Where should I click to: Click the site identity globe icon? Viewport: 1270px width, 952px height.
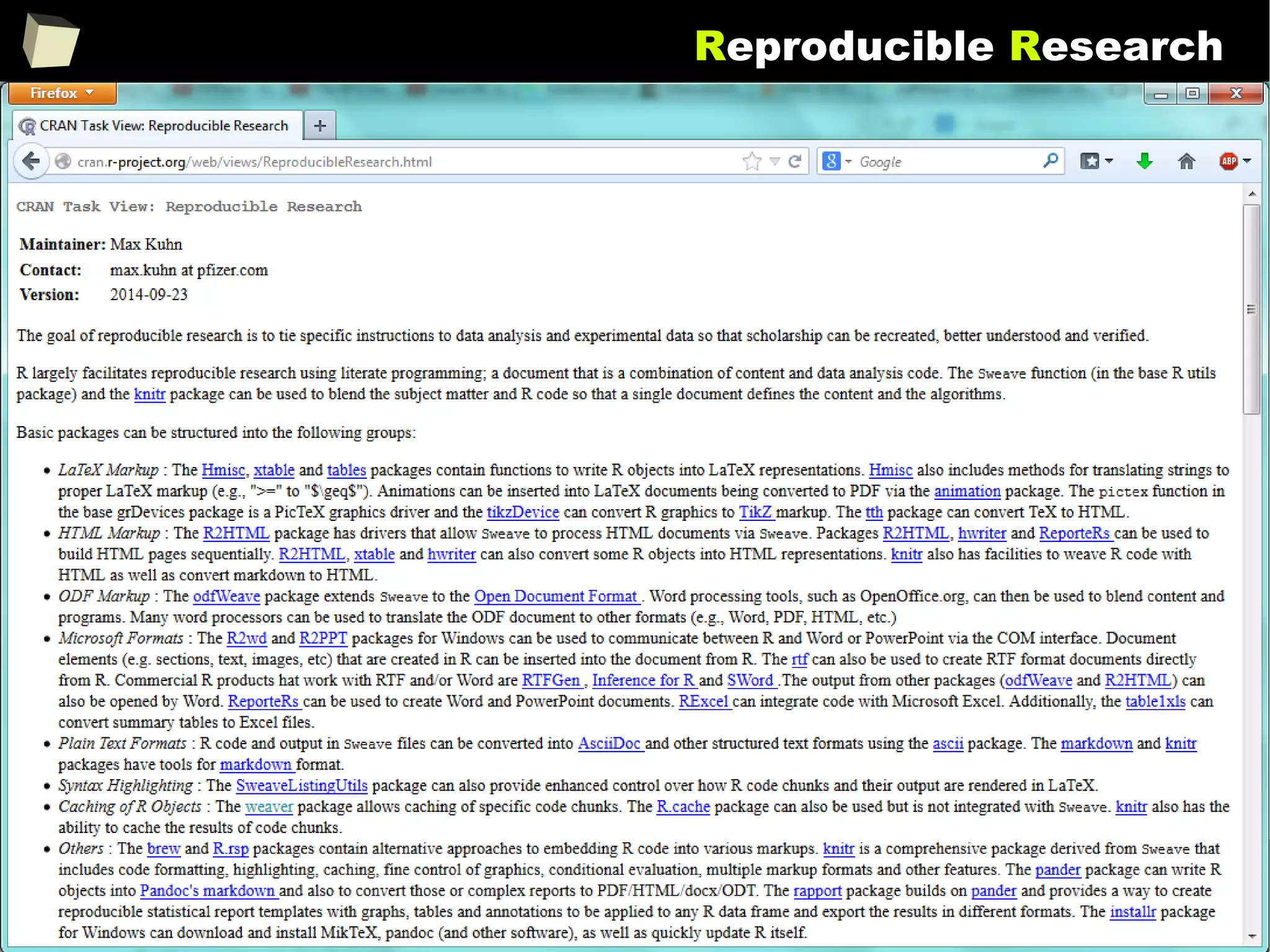[x=63, y=162]
